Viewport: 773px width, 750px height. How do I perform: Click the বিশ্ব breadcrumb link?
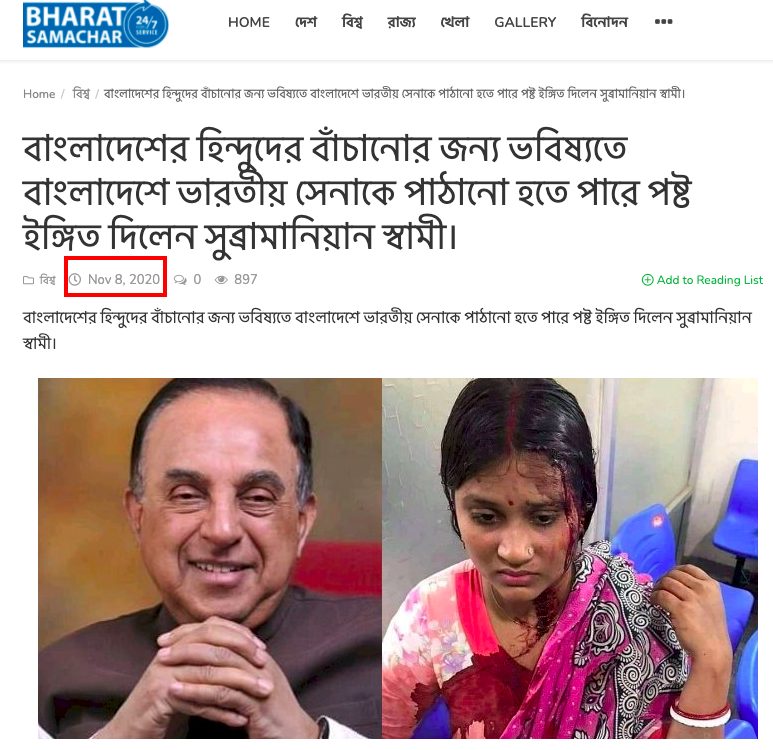click(81, 93)
